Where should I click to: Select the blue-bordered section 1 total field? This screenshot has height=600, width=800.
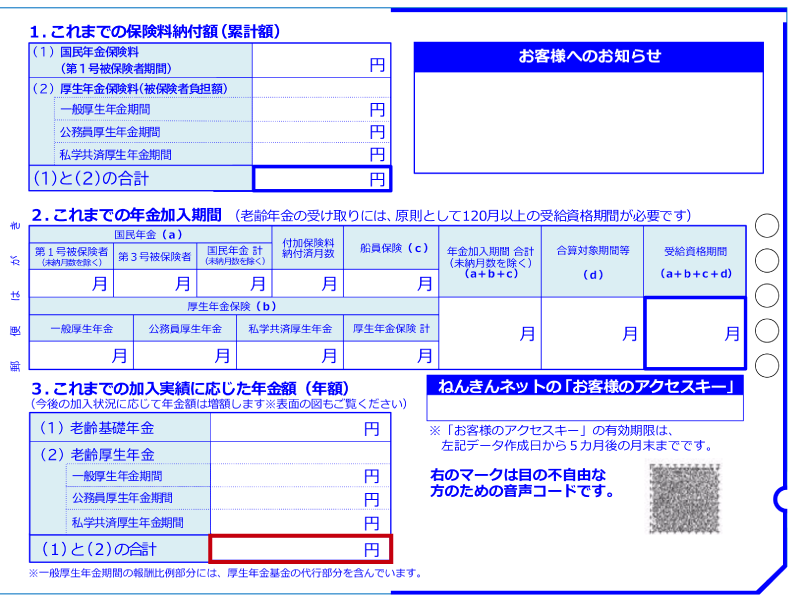point(321,179)
